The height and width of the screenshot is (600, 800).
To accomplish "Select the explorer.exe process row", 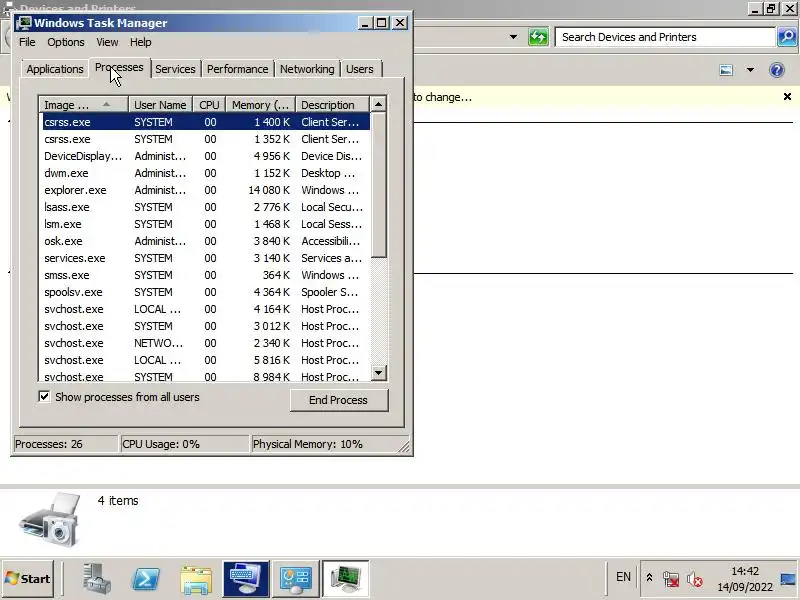I will [x=206, y=190].
